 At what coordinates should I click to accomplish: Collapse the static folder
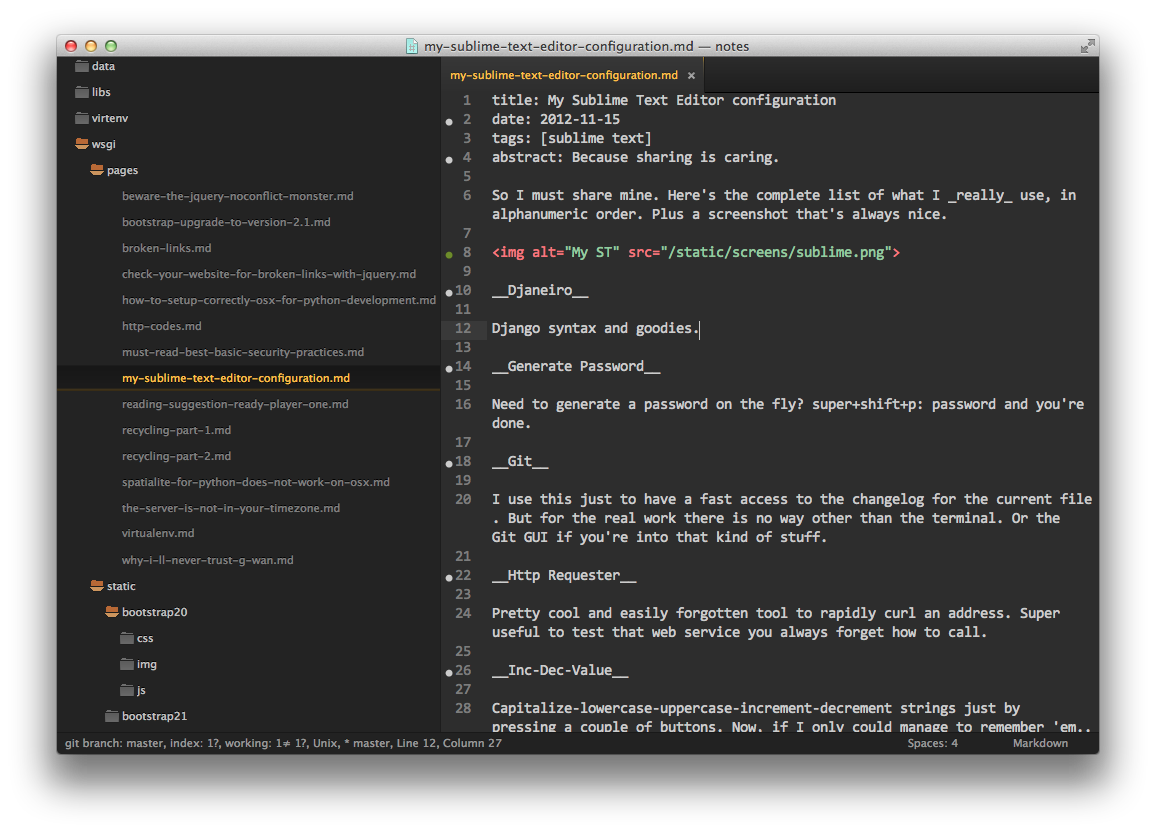coord(97,585)
